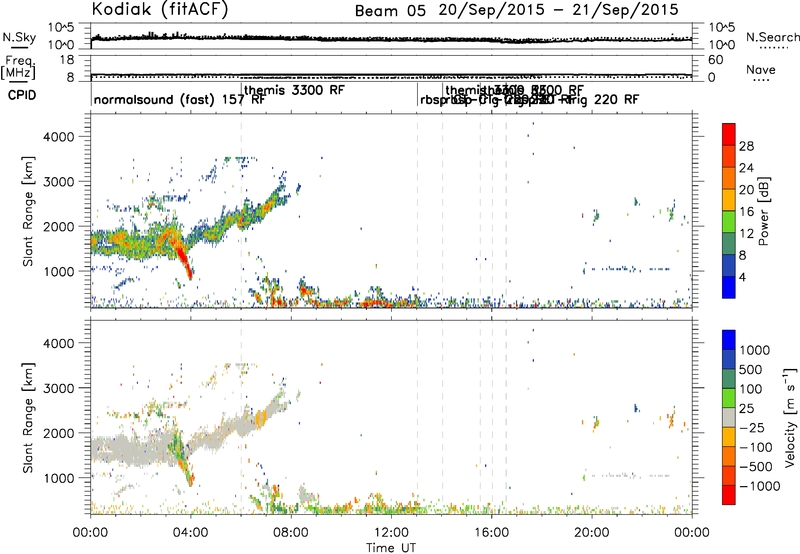Click the 'Nave' legend label
Image resolution: width=800 pixels, height=554 pixels.
[x=760, y=69]
